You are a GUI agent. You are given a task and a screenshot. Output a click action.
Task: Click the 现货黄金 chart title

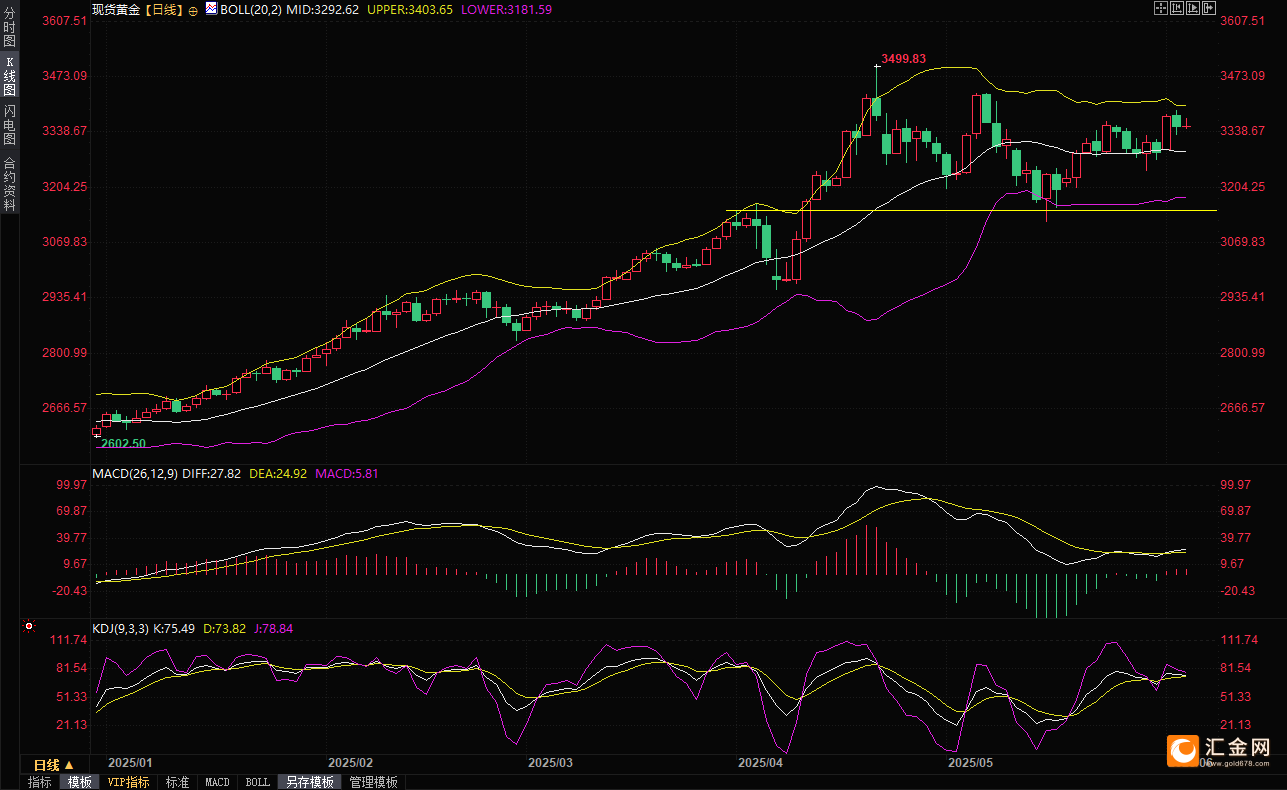click(114, 9)
